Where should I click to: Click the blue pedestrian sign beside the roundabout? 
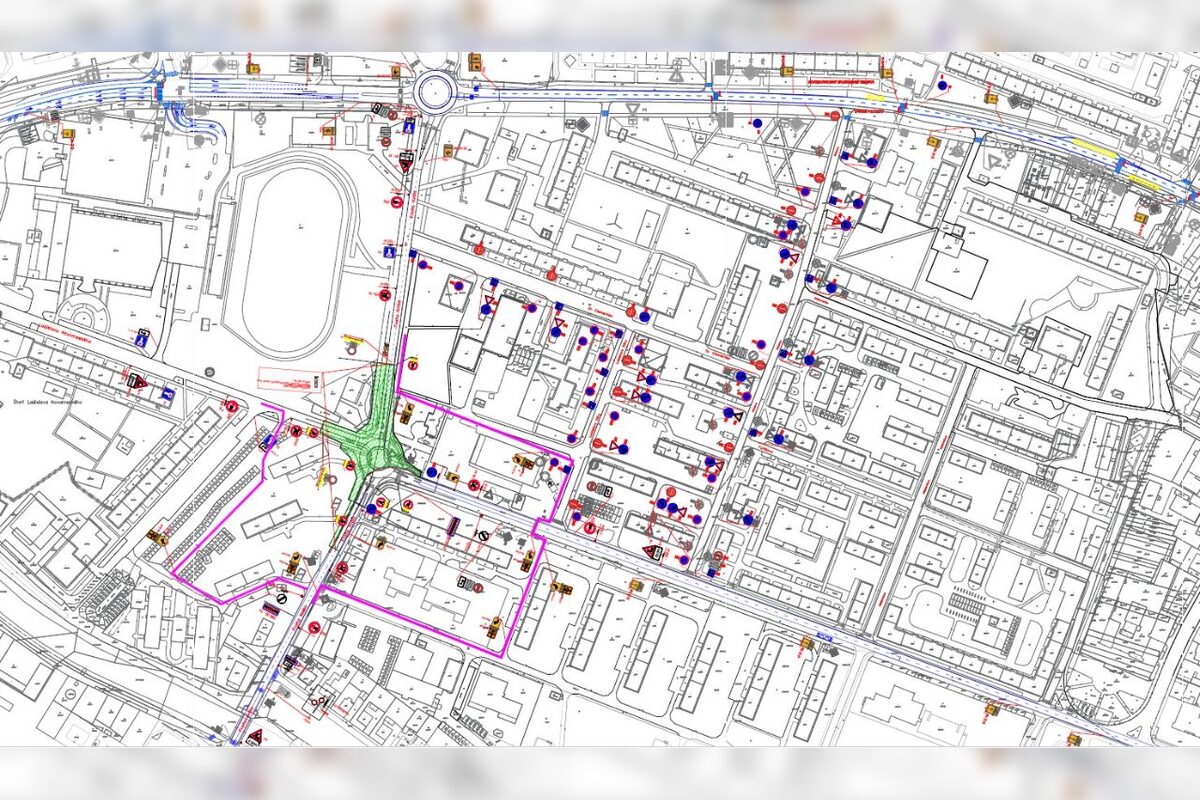[408, 127]
